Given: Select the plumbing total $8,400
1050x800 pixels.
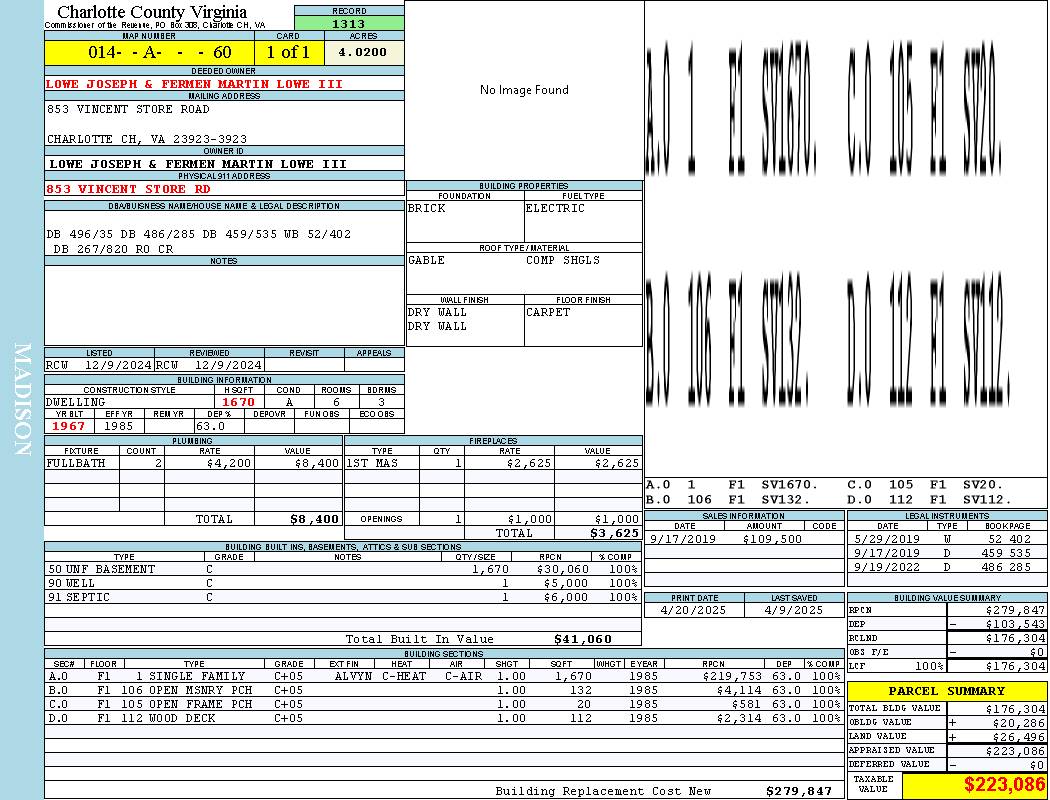Looking at the screenshot, I should click(x=314, y=519).
